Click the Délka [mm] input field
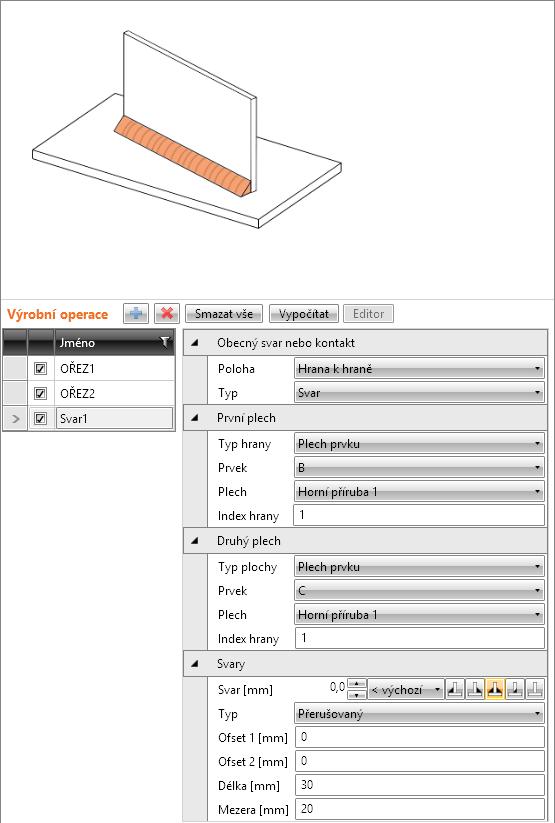The width and height of the screenshot is (555, 823). pyautogui.click(x=419, y=785)
